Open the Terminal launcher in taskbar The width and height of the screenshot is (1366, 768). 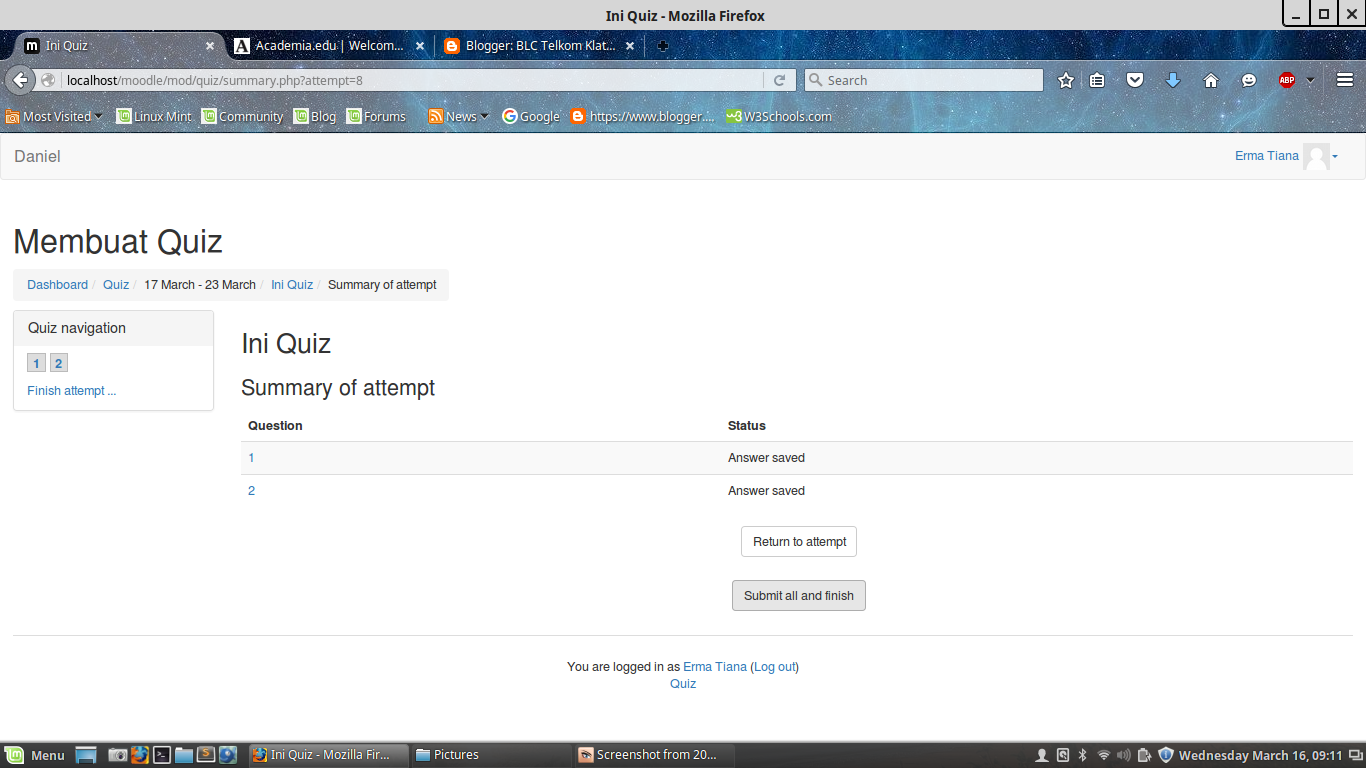click(x=161, y=755)
